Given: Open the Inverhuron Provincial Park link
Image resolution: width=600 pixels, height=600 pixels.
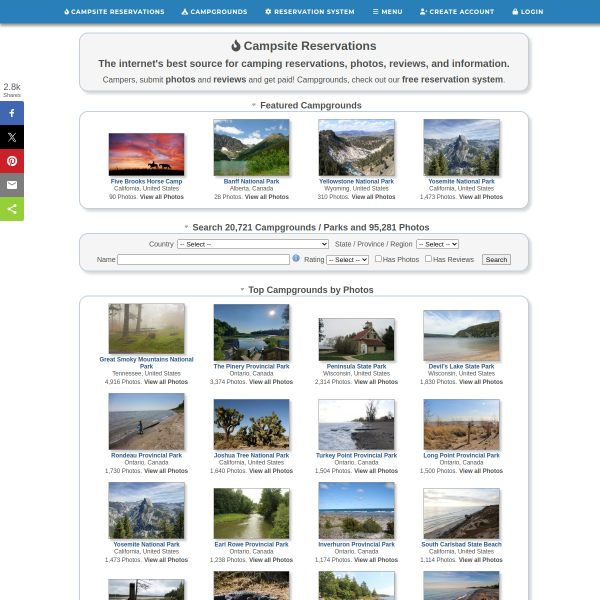Looking at the screenshot, I should click(356, 544).
